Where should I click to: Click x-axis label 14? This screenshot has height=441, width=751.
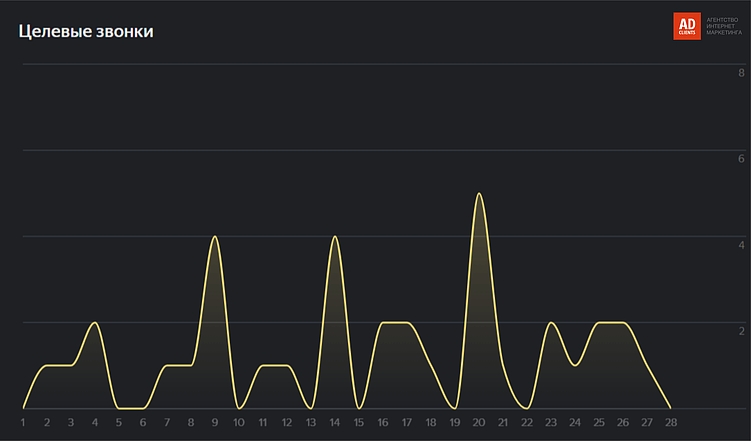click(x=334, y=423)
